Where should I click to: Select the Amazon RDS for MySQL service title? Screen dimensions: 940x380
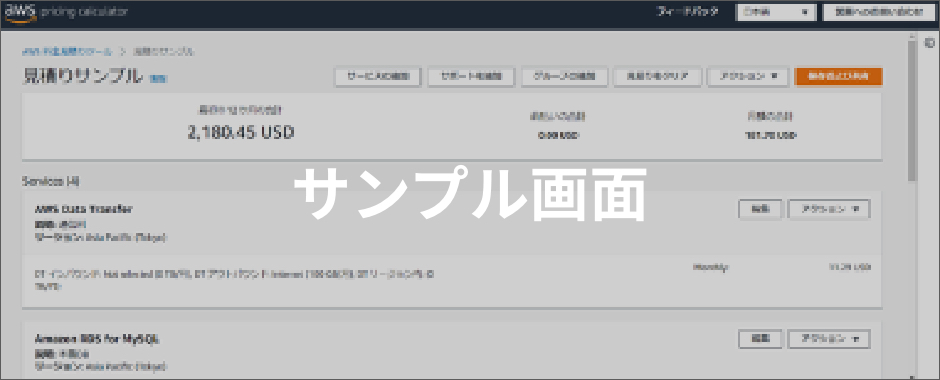[x=97, y=339]
